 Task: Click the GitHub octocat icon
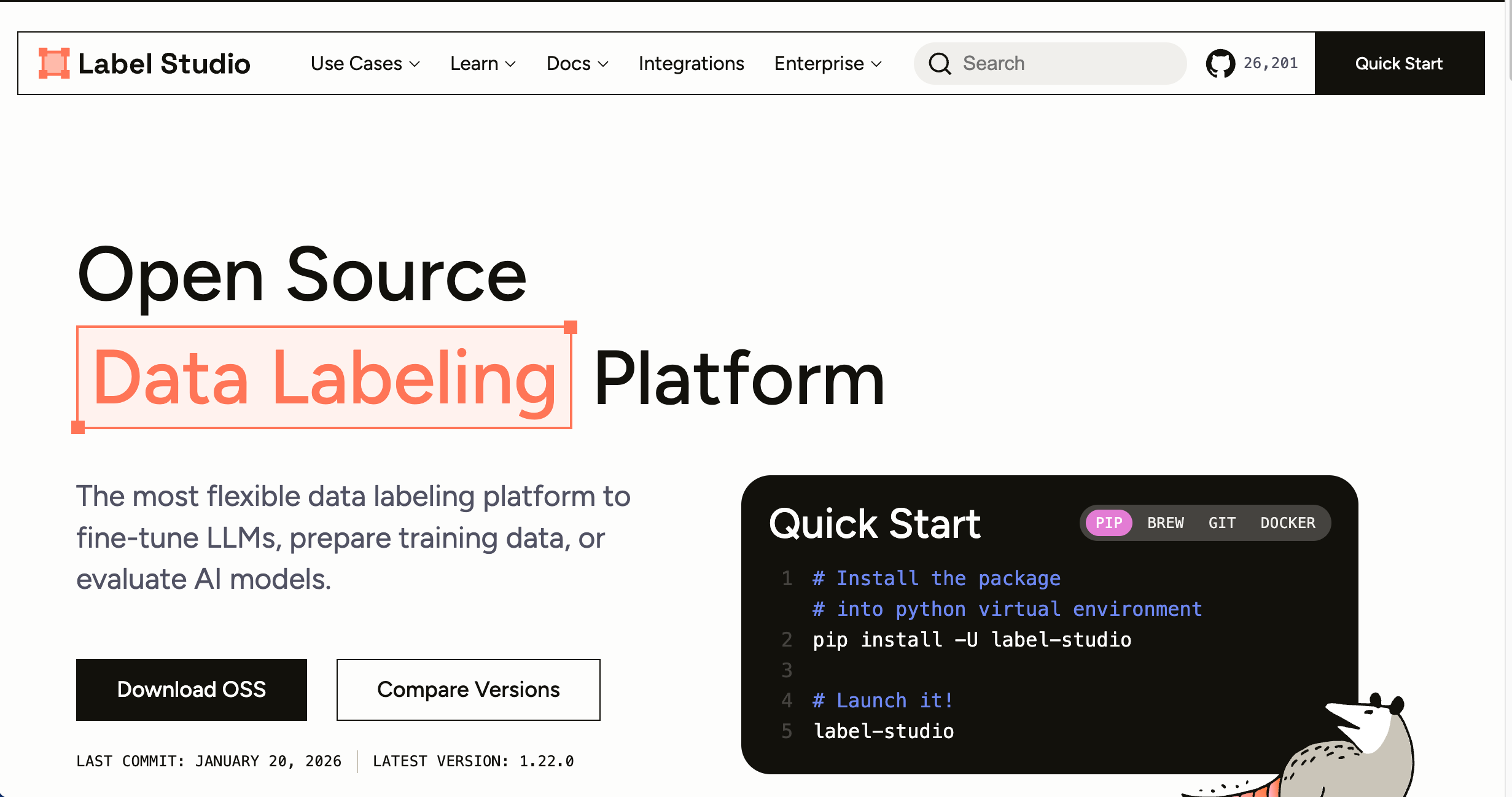[x=1220, y=63]
